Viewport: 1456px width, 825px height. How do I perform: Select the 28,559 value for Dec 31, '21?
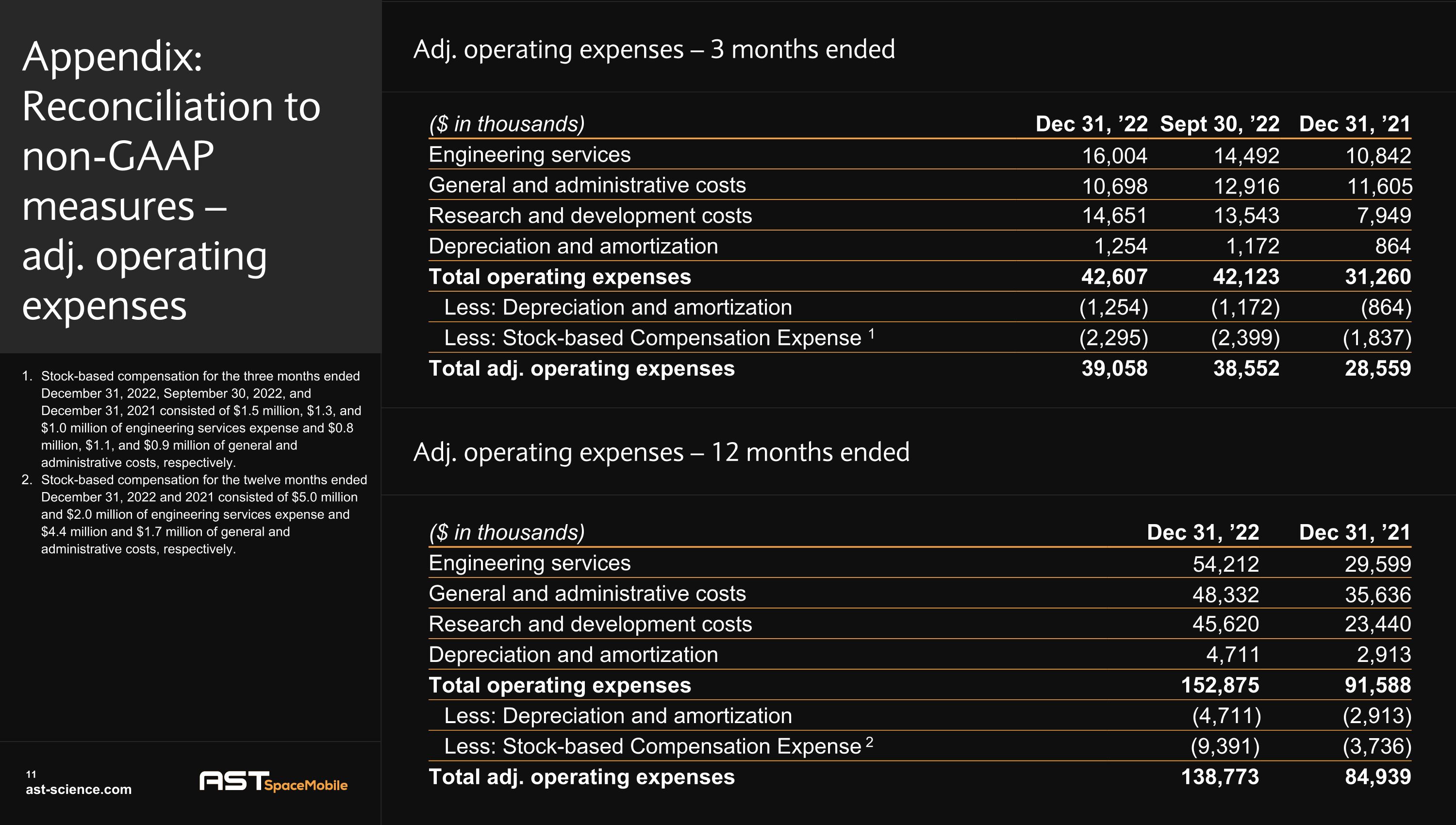[x=1377, y=369]
